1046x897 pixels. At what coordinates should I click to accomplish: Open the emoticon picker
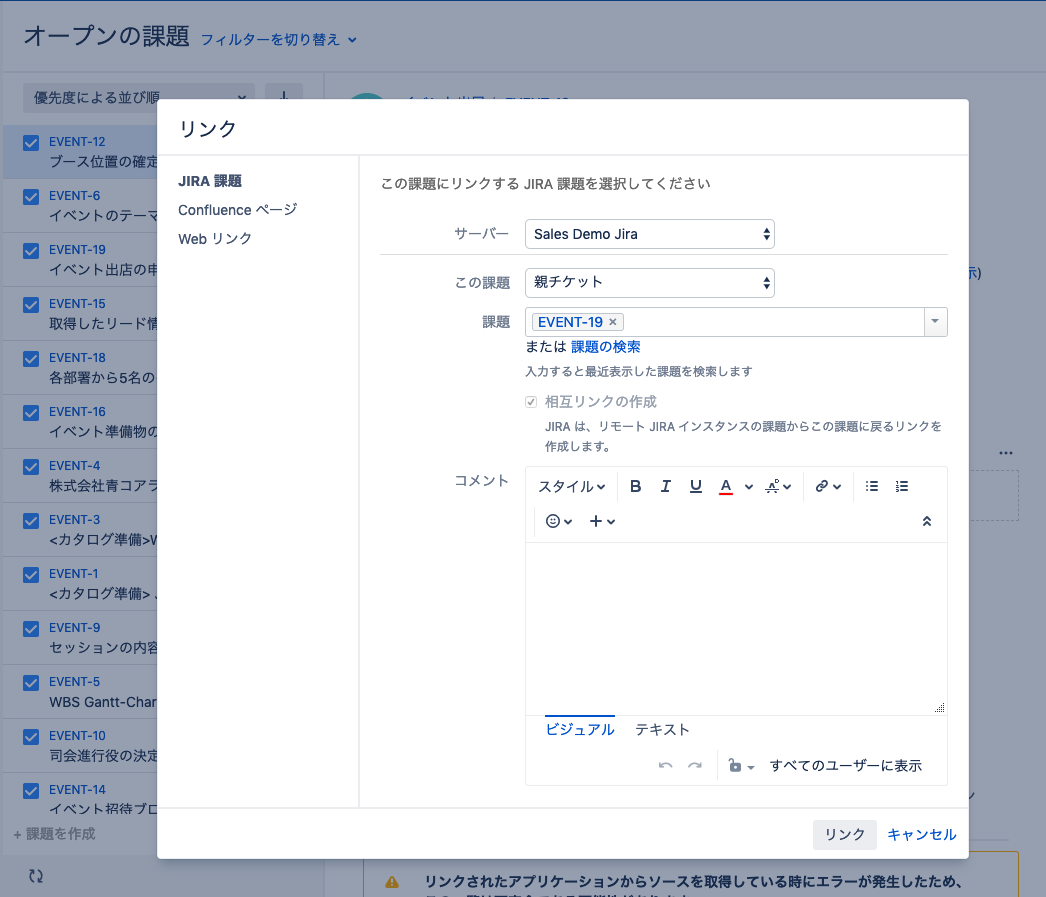[x=558, y=521]
